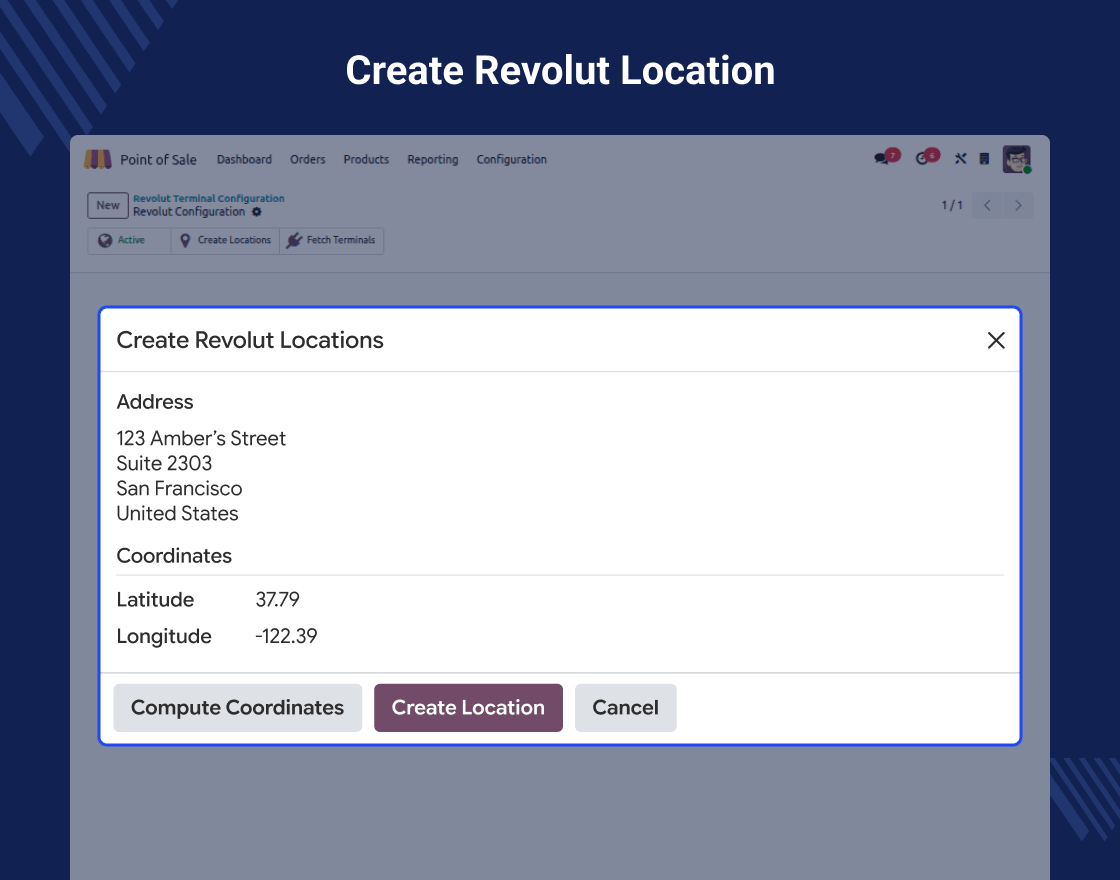Open the user avatar menu
This screenshot has height=880, width=1120.
pos(1016,159)
